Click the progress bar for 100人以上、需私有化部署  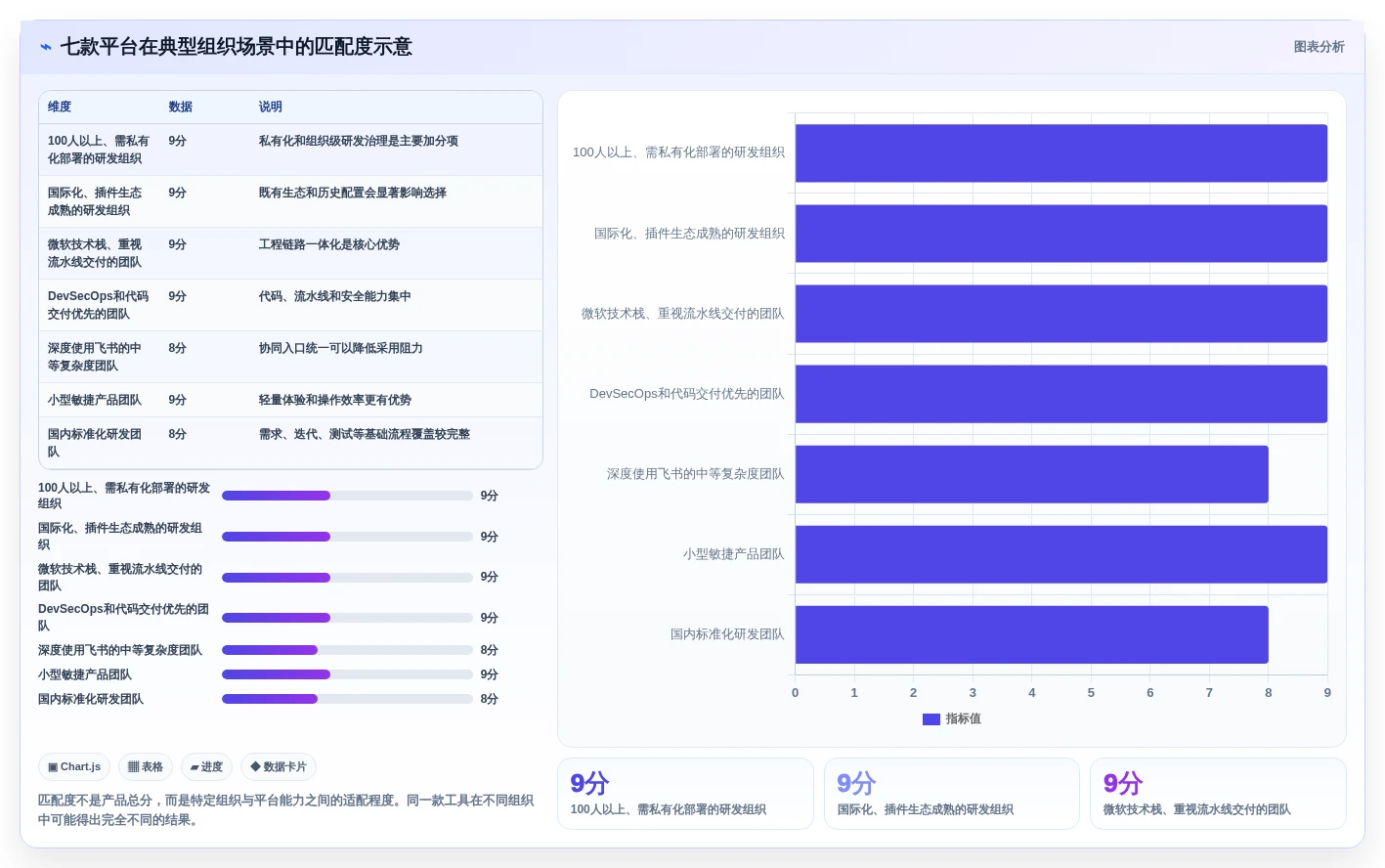(347, 496)
